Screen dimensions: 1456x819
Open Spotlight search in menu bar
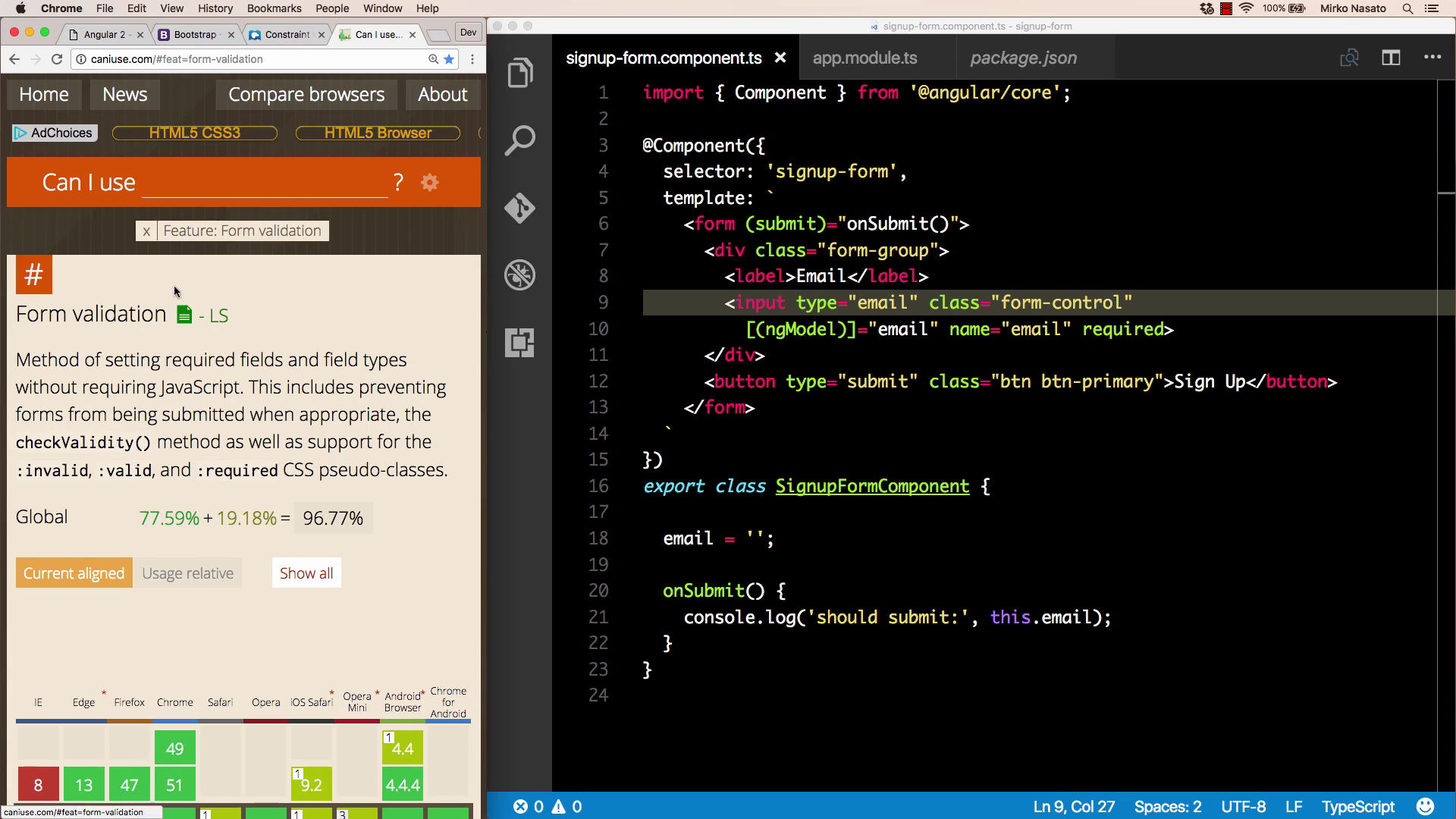[1407, 8]
